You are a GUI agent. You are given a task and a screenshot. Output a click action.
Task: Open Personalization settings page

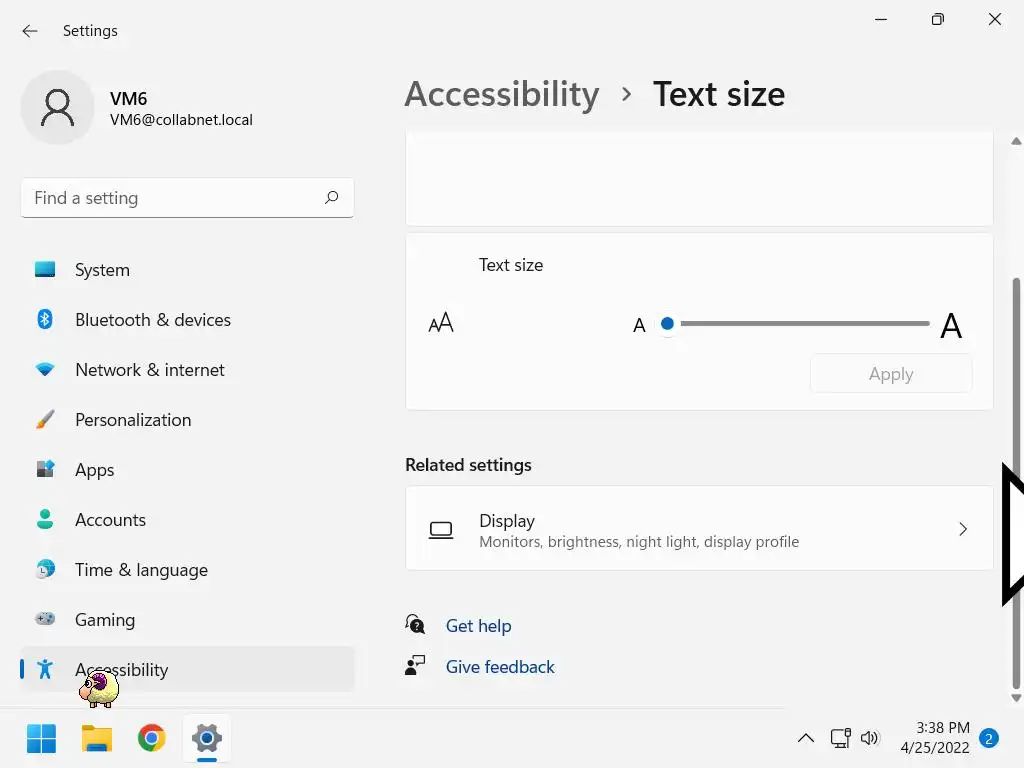(x=132, y=420)
